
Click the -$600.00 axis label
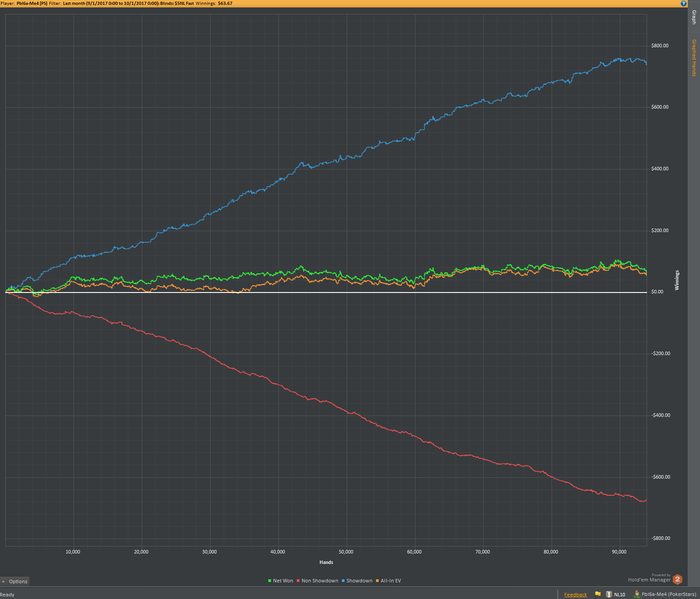click(x=661, y=477)
